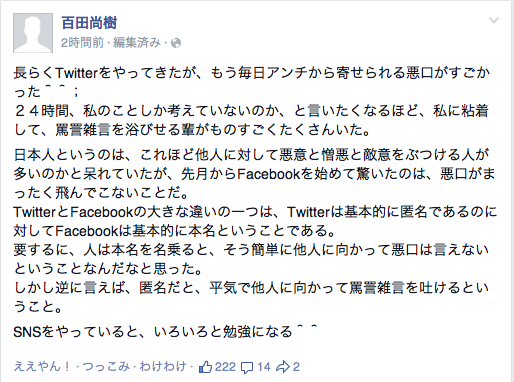This screenshot has width=514, height=382.
Task: Show the 2 shares count
Action: [296, 367]
